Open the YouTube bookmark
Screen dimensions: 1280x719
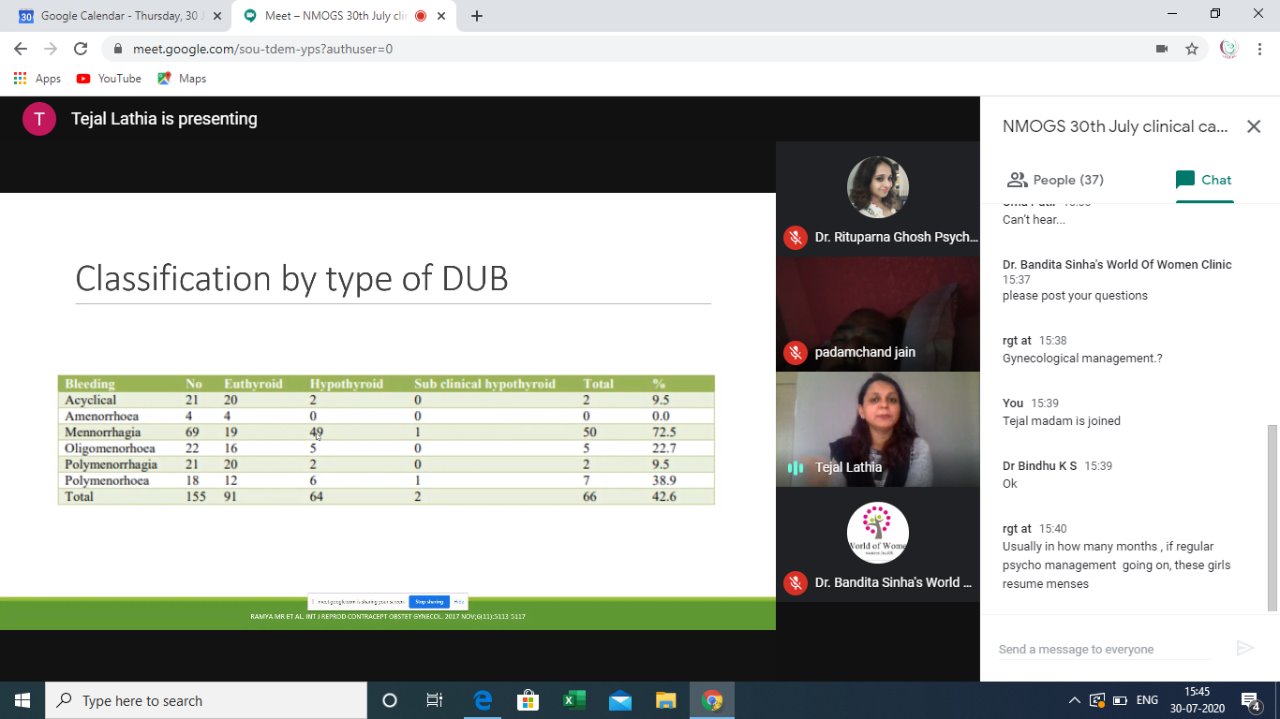(109, 78)
